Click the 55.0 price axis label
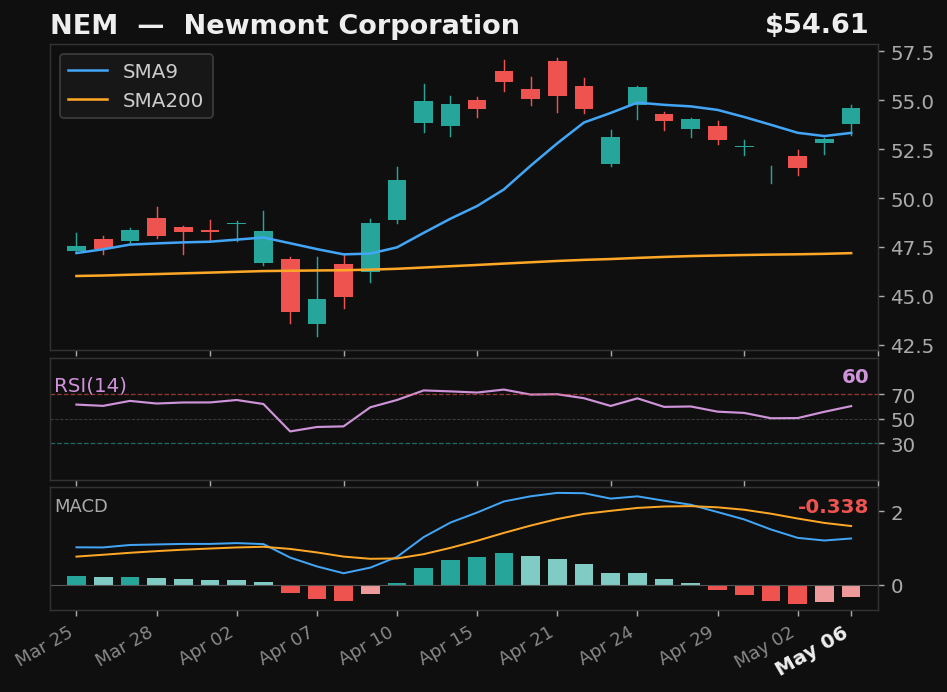Image resolution: width=947 pixels, height=692 pixels. [913, 102]
